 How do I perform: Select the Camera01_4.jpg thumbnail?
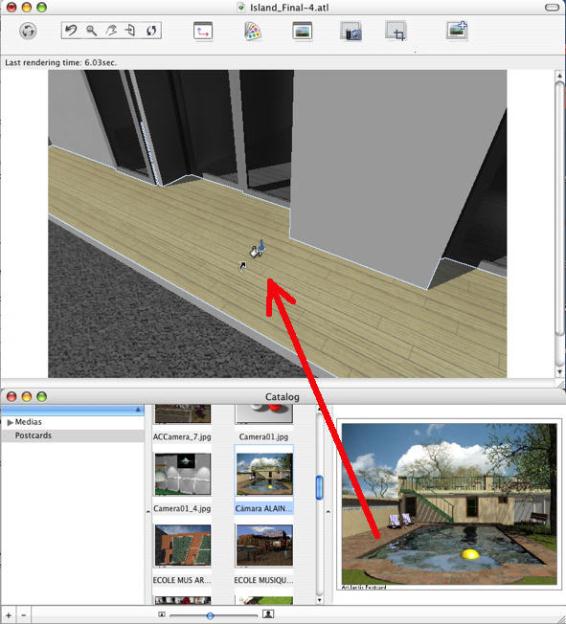[183, 474]
